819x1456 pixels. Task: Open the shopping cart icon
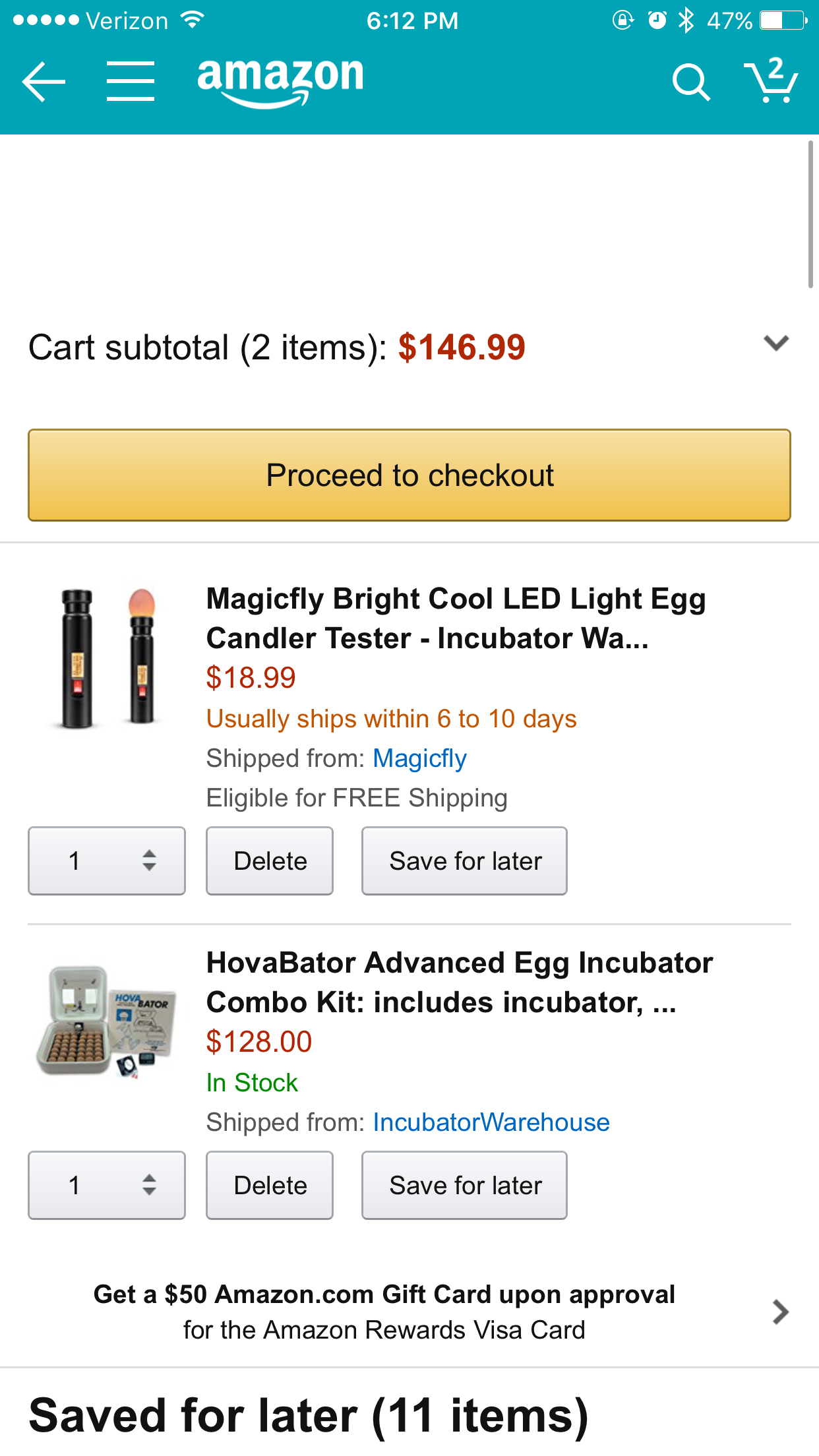pos(770,80)
